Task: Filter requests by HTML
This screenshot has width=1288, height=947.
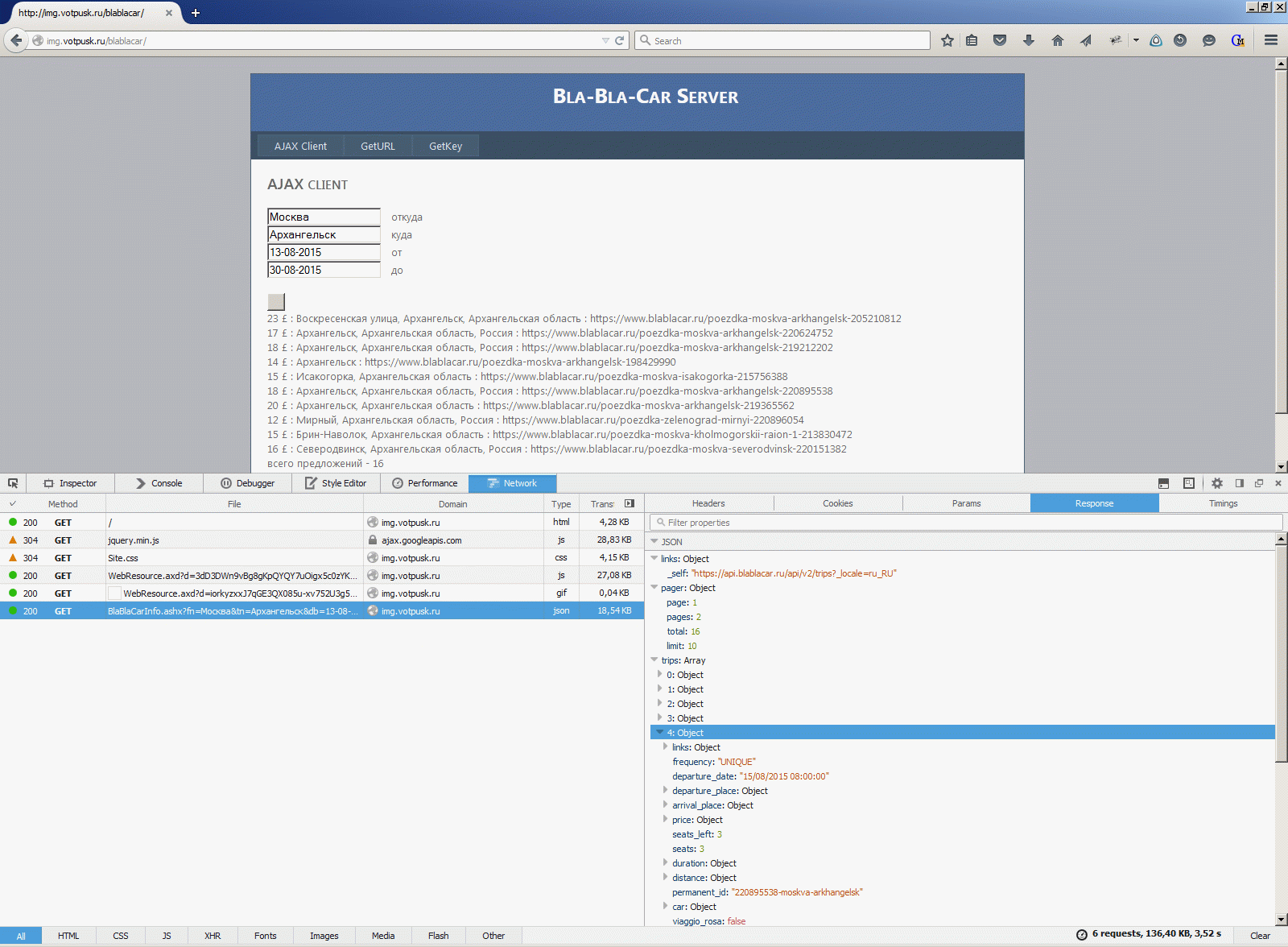Action: click(68, 936)
